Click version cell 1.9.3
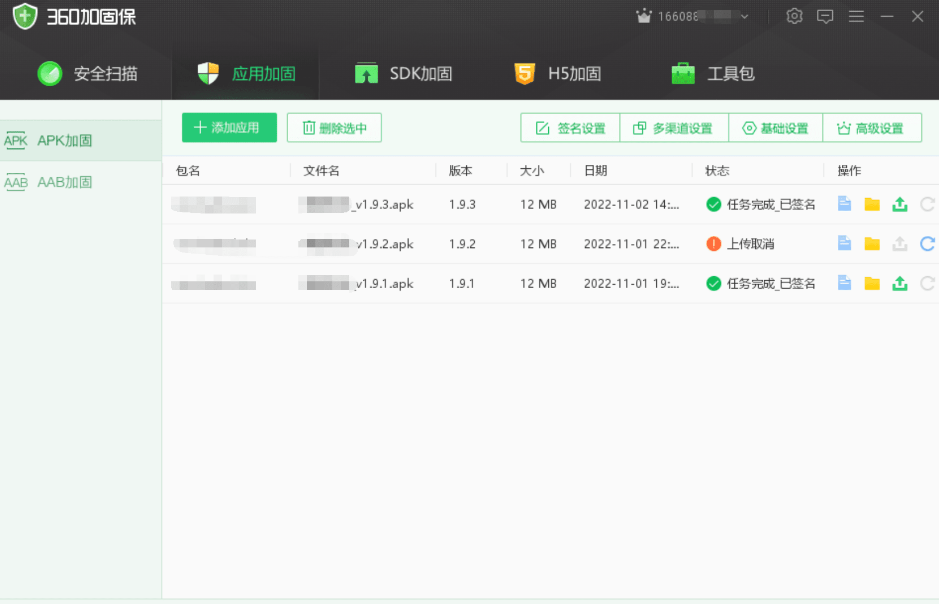Viewport: 939px width, 604px height. click(x=462, y=205)
